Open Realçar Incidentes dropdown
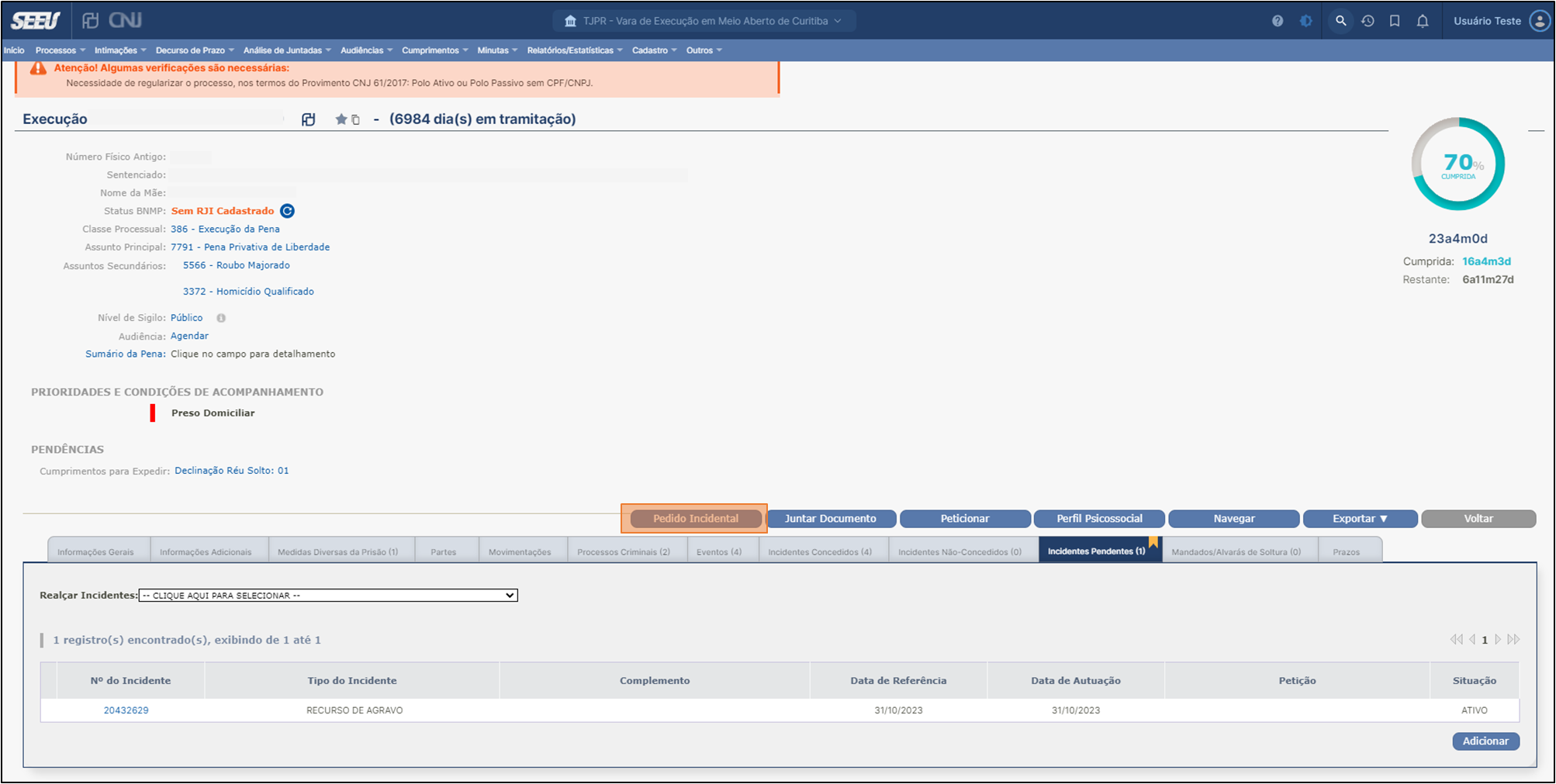The width and height of the screenshot is (1556, 784). pyautogui.click(x=328, y=596)
